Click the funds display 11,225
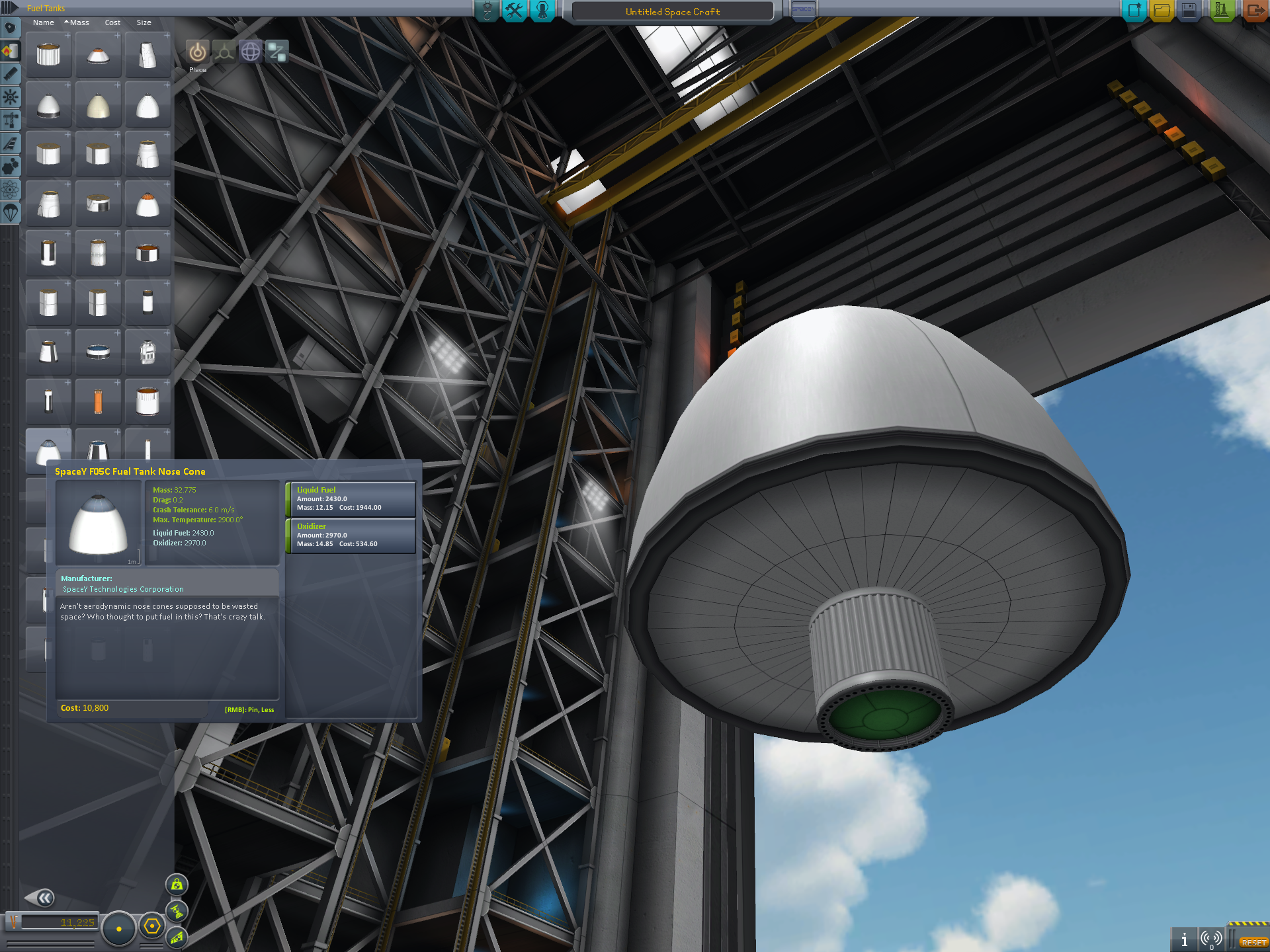This screenshot has height=952, width=1270. point(58,922)
